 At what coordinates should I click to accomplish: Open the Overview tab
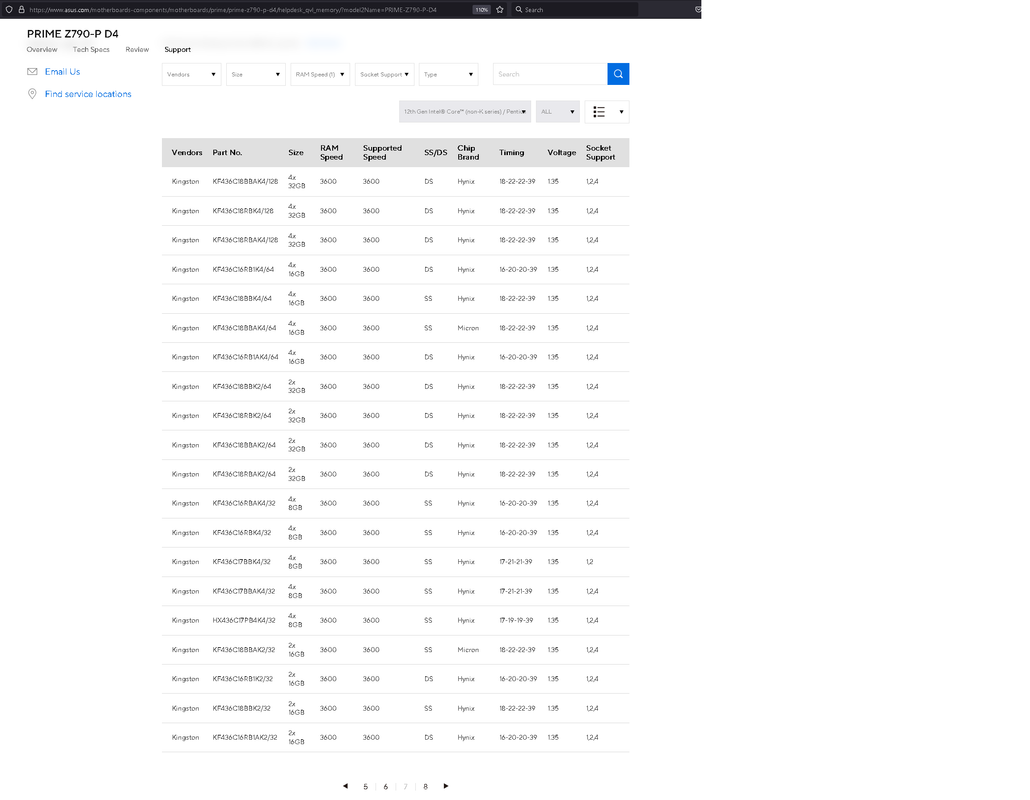42,49
